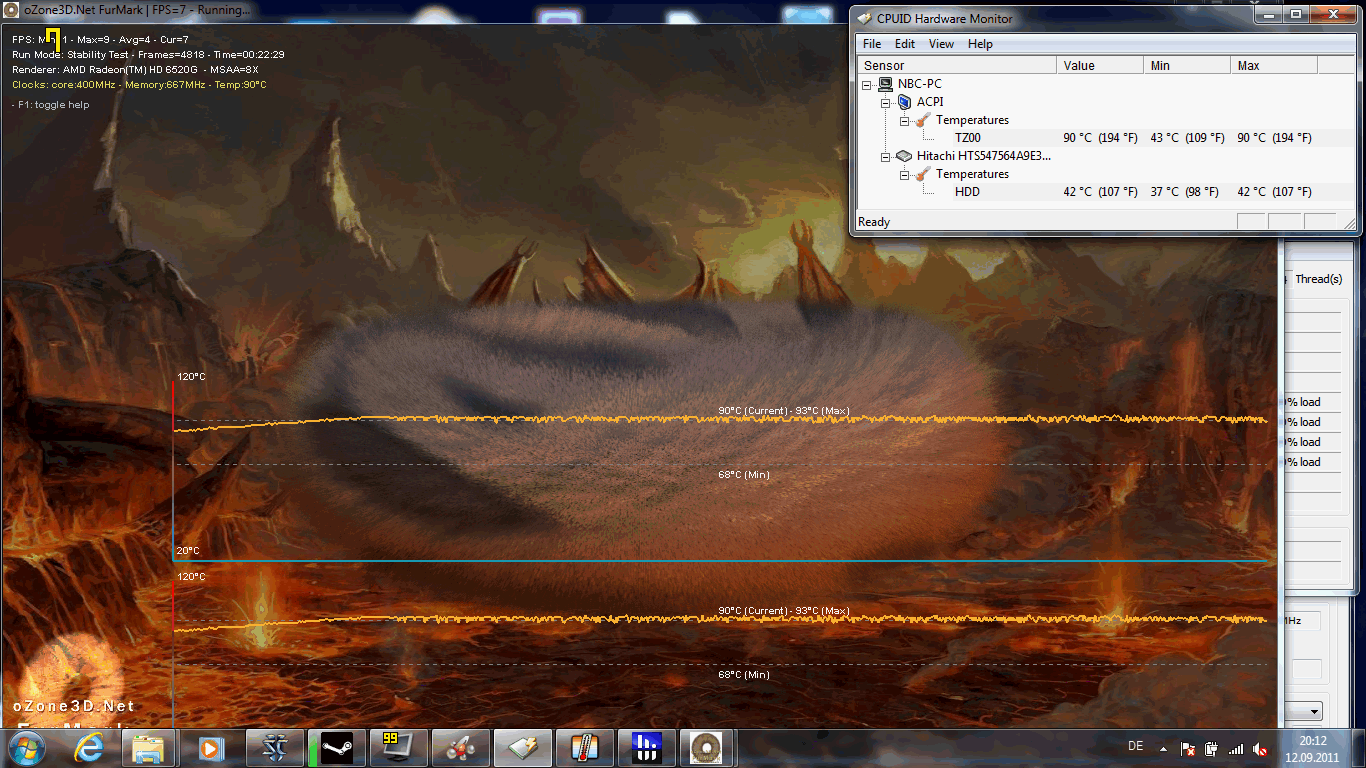Click the TZ00 minimum value 43 °C

1187,138
